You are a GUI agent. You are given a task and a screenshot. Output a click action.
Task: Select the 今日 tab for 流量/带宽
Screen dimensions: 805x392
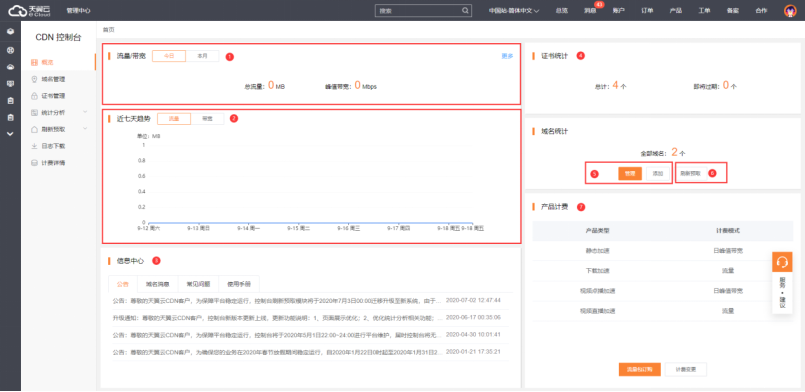[169, 56]
